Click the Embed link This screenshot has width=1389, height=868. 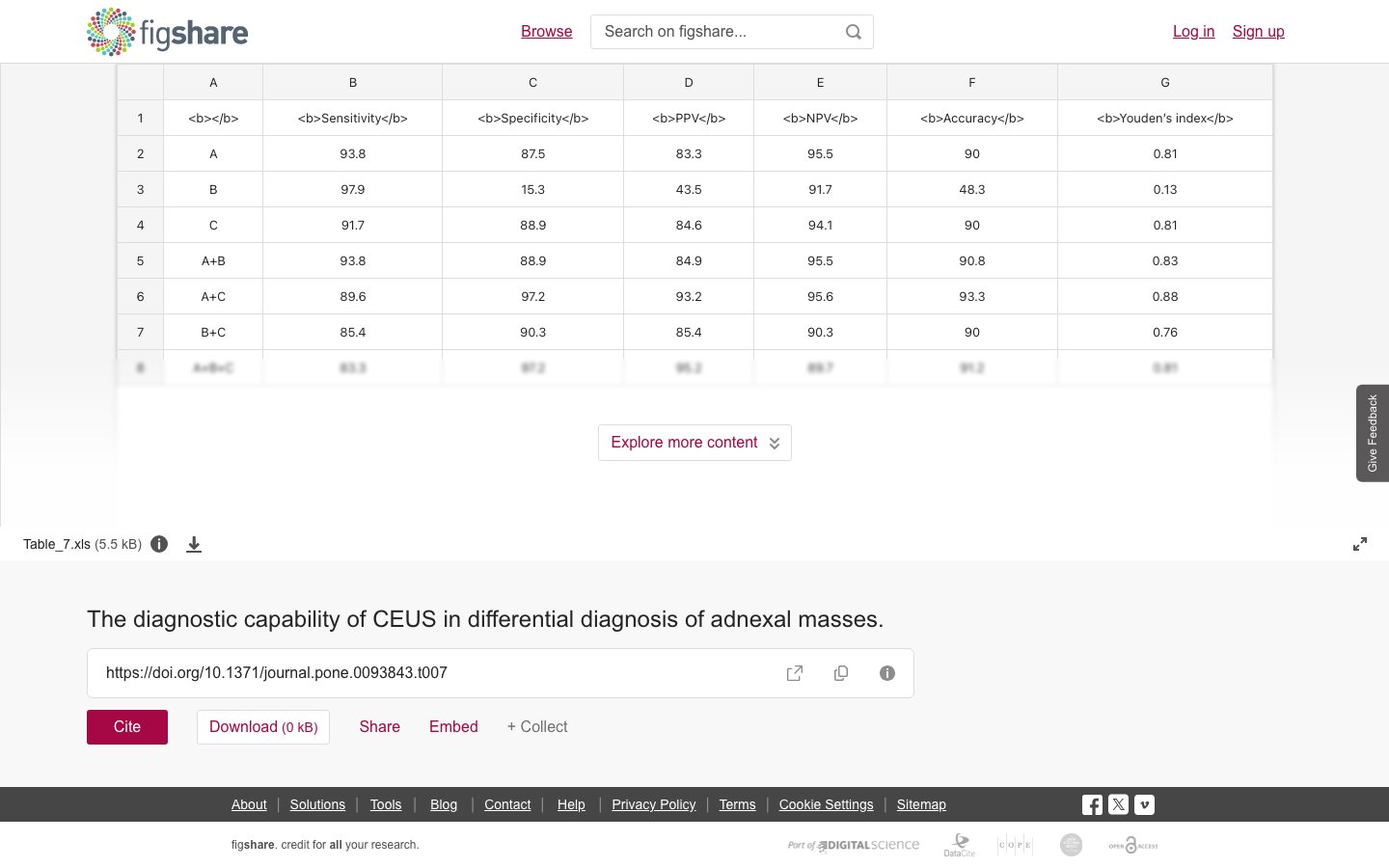(453, 727)
